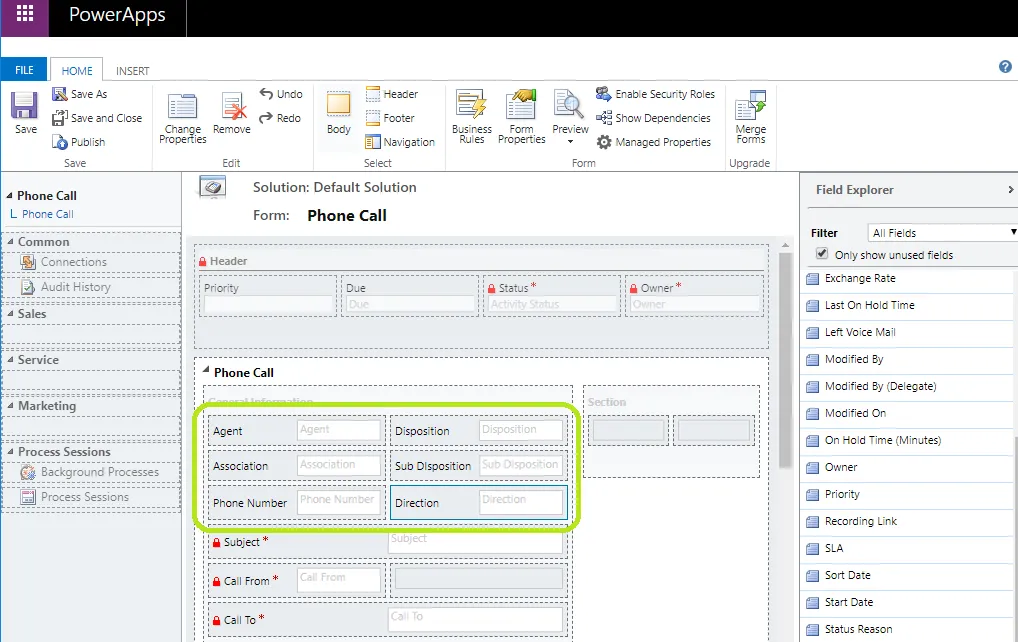1018x642 pixels.
Task: Click the phone call form icon
Action: coord(212,188)
